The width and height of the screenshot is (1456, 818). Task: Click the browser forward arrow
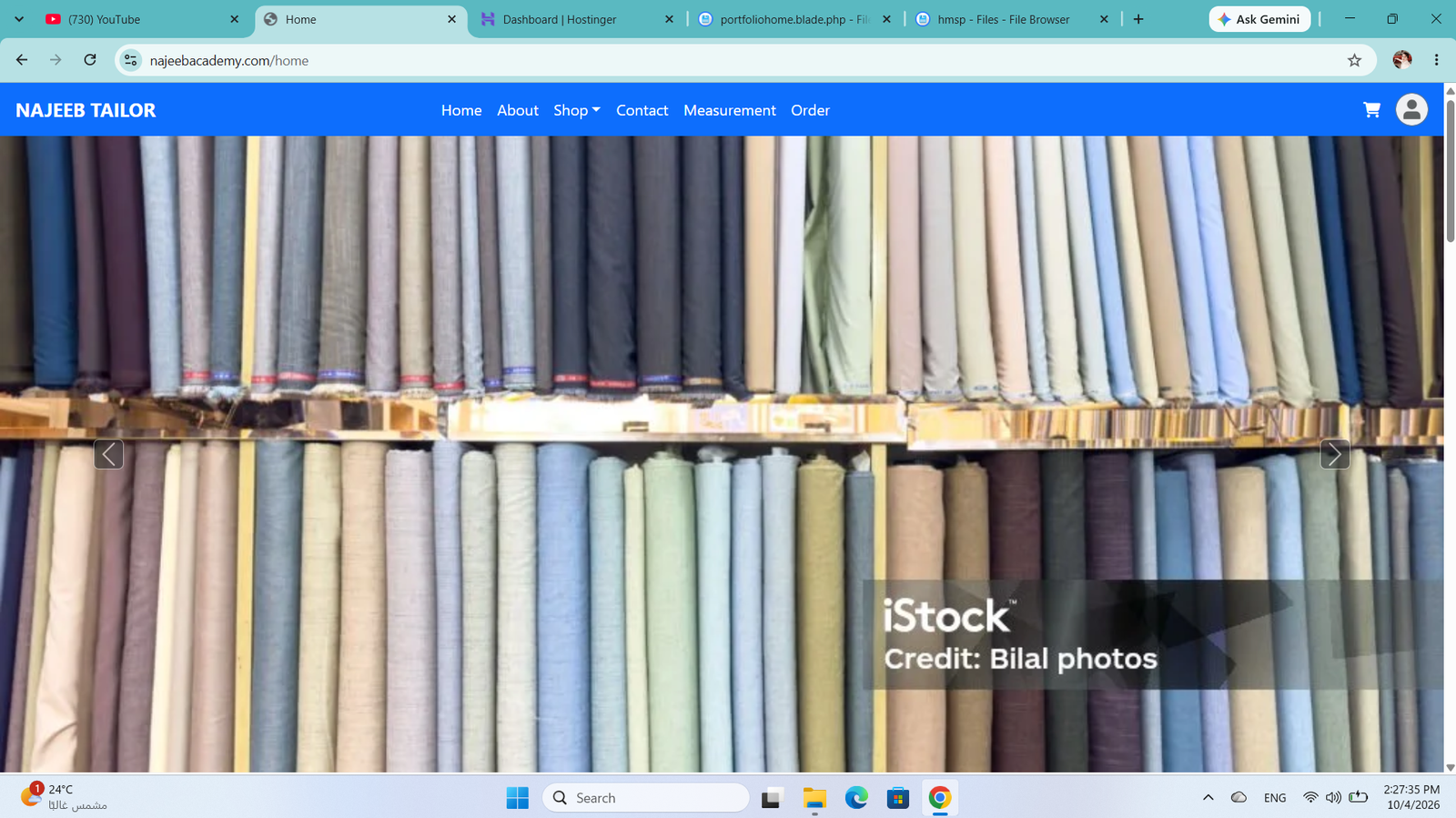point(56,60)
